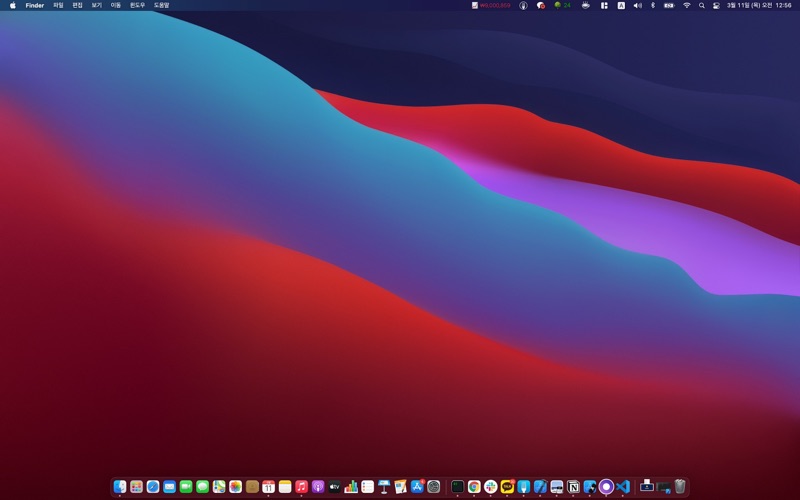Open the Finder application menu
Viewport: 800px width, 500px height.
pos(35,5)
